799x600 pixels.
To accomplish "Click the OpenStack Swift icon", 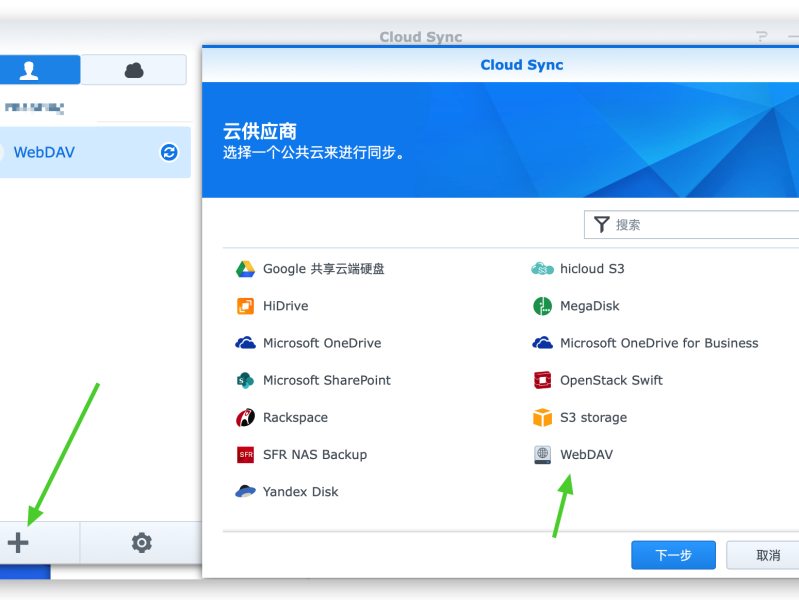I will [542, 380].
